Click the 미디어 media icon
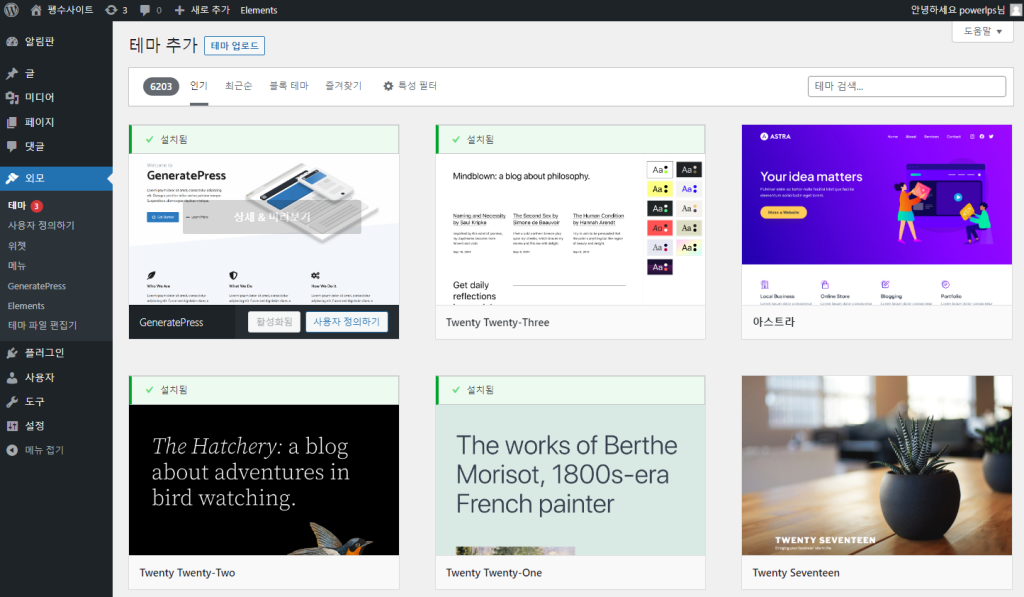Image resolution: width=1024 pixels, height=597 pixels. click(x=12, y=97)
